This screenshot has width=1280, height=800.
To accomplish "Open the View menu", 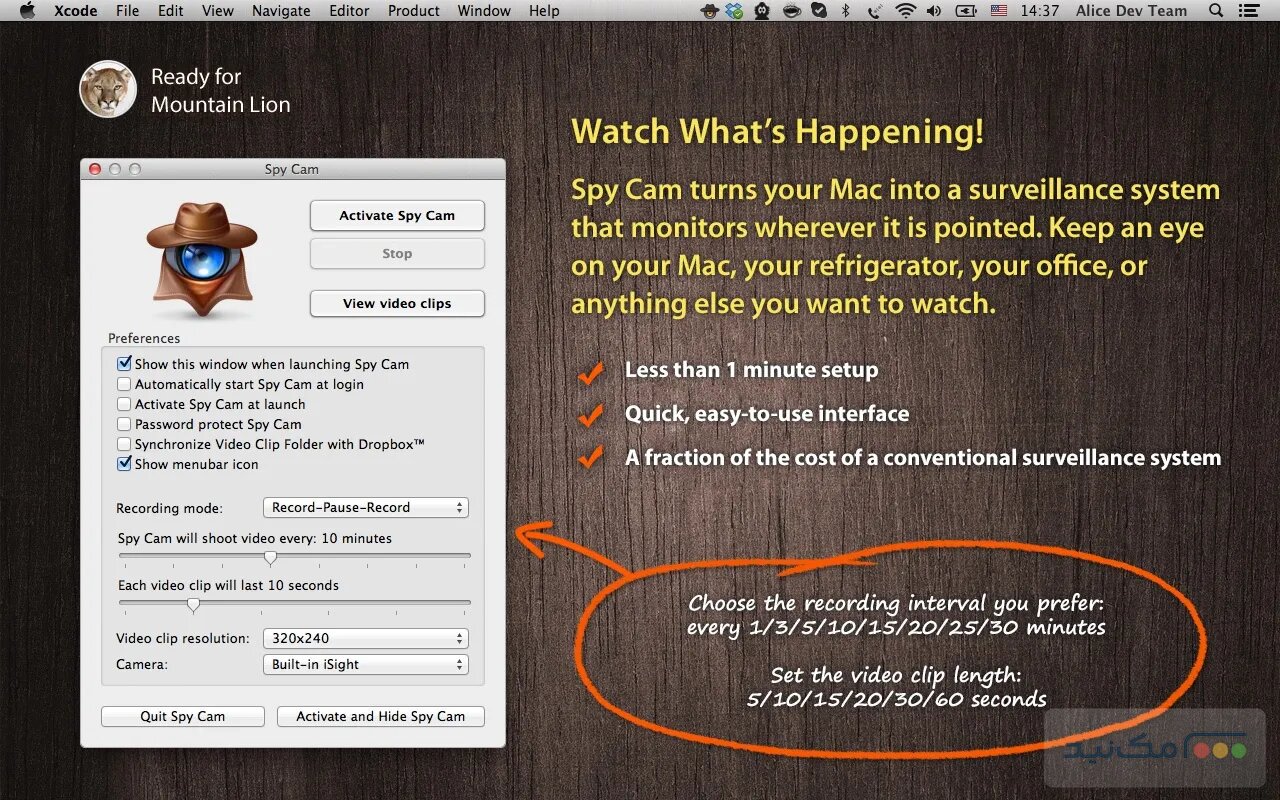I will 217,11.
